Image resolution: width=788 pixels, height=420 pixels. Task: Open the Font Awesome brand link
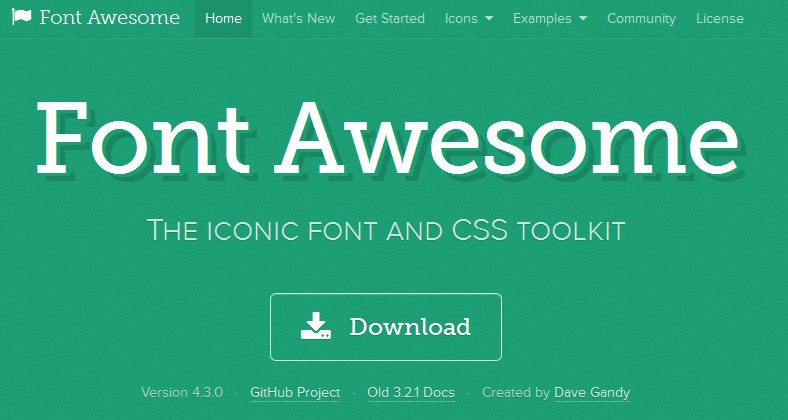[x=95, y=18]
